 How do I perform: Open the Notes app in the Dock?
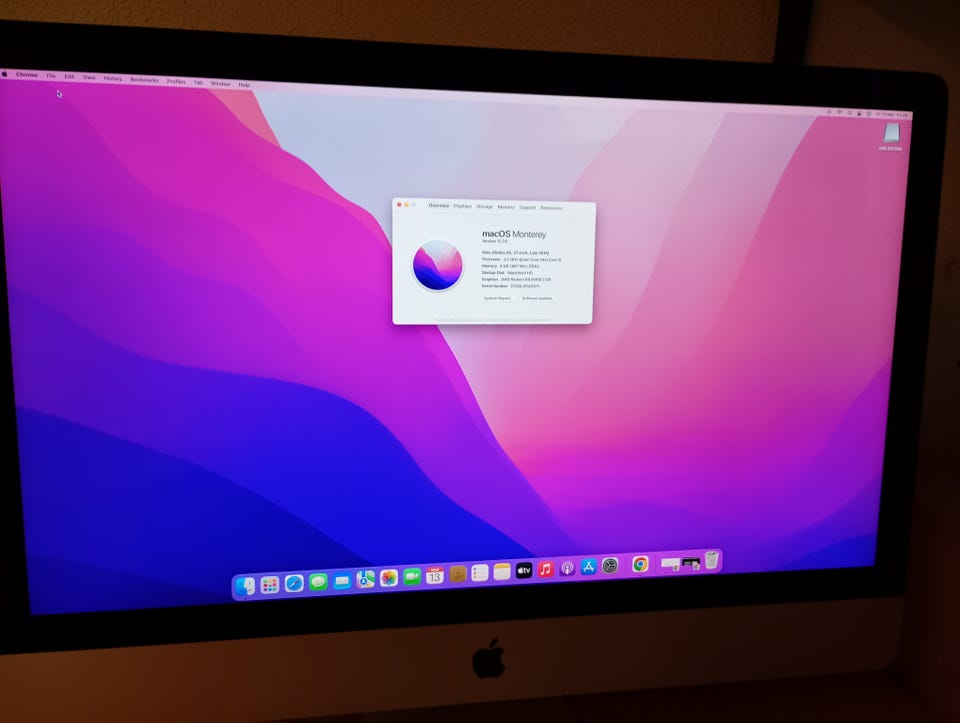[501, 571]
